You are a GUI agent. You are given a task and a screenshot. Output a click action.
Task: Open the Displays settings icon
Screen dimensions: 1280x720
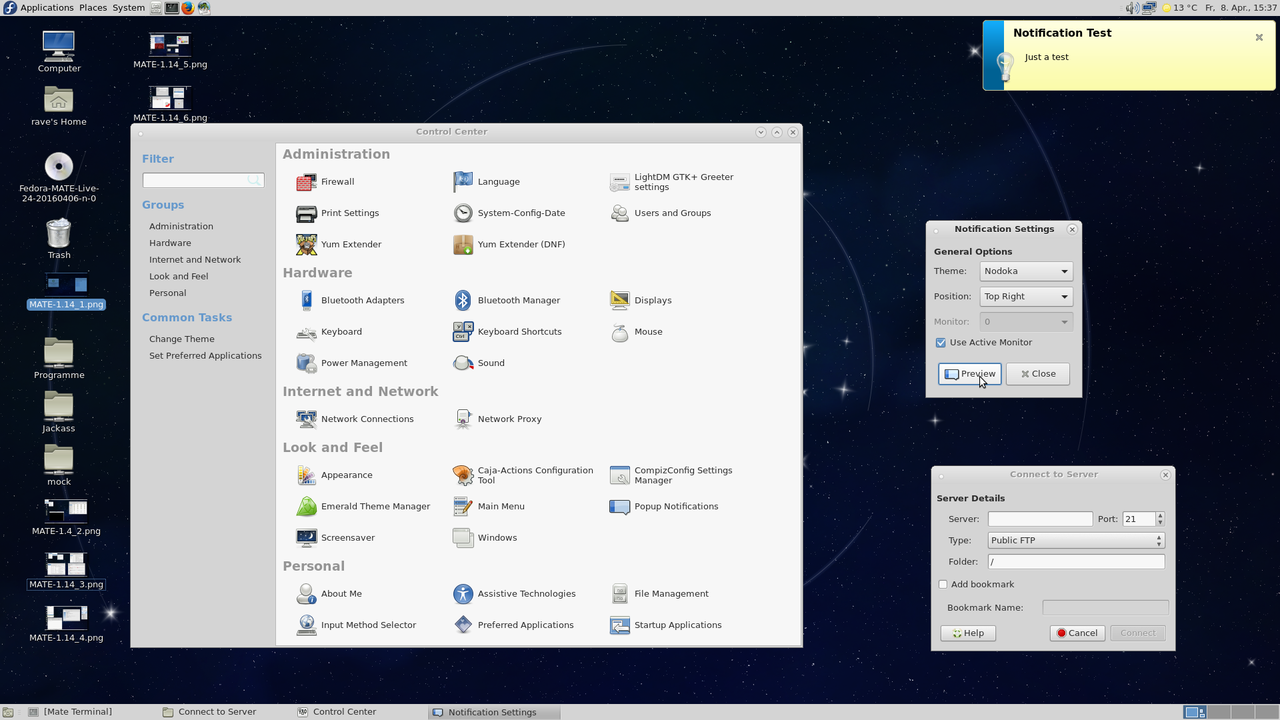(619, 300)
